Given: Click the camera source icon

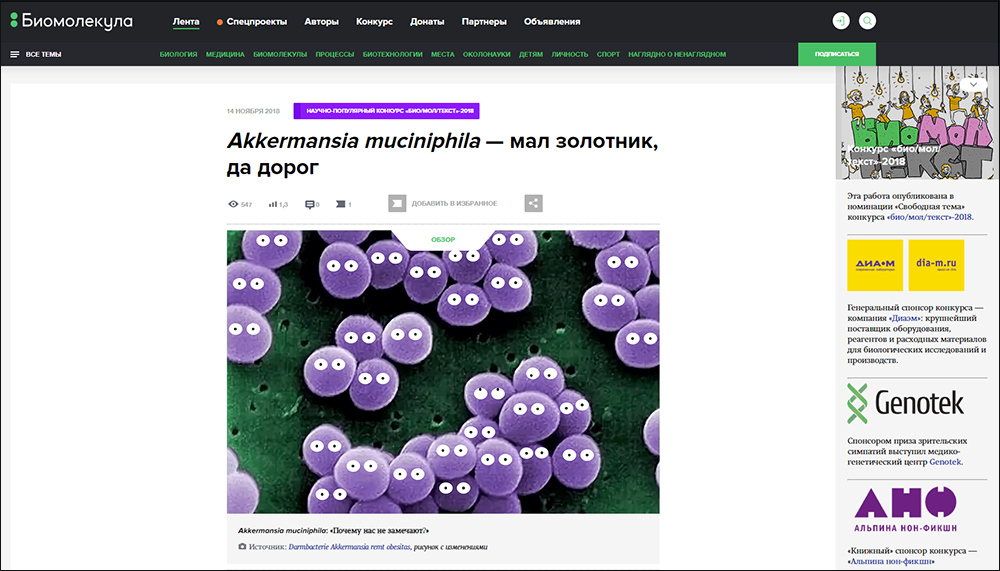Looking at the screenshot, I should [x=242, y=547].
